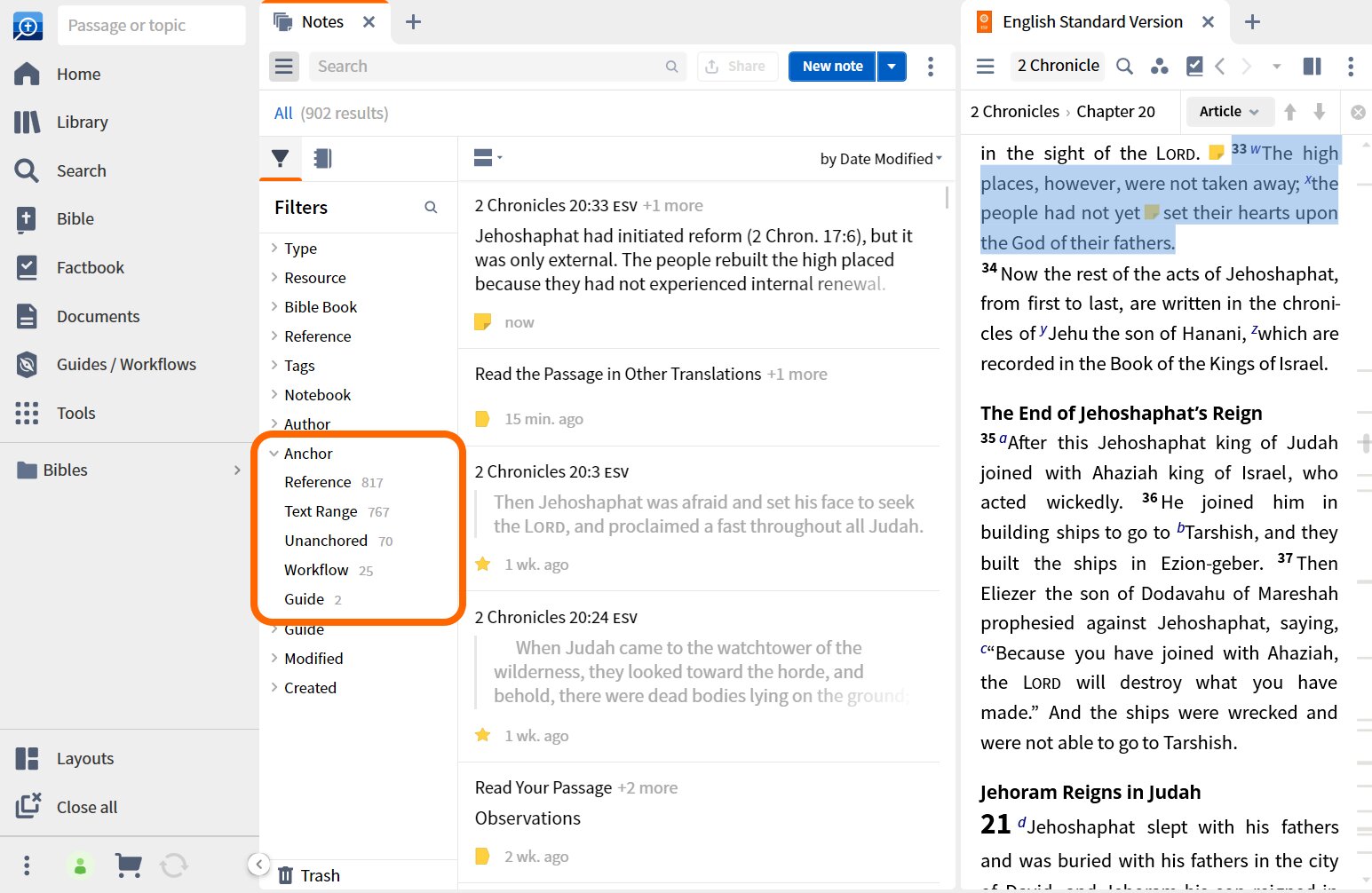Screen dimensions: 1372x893
Task: Click the All results link
Action: (283, 114)
